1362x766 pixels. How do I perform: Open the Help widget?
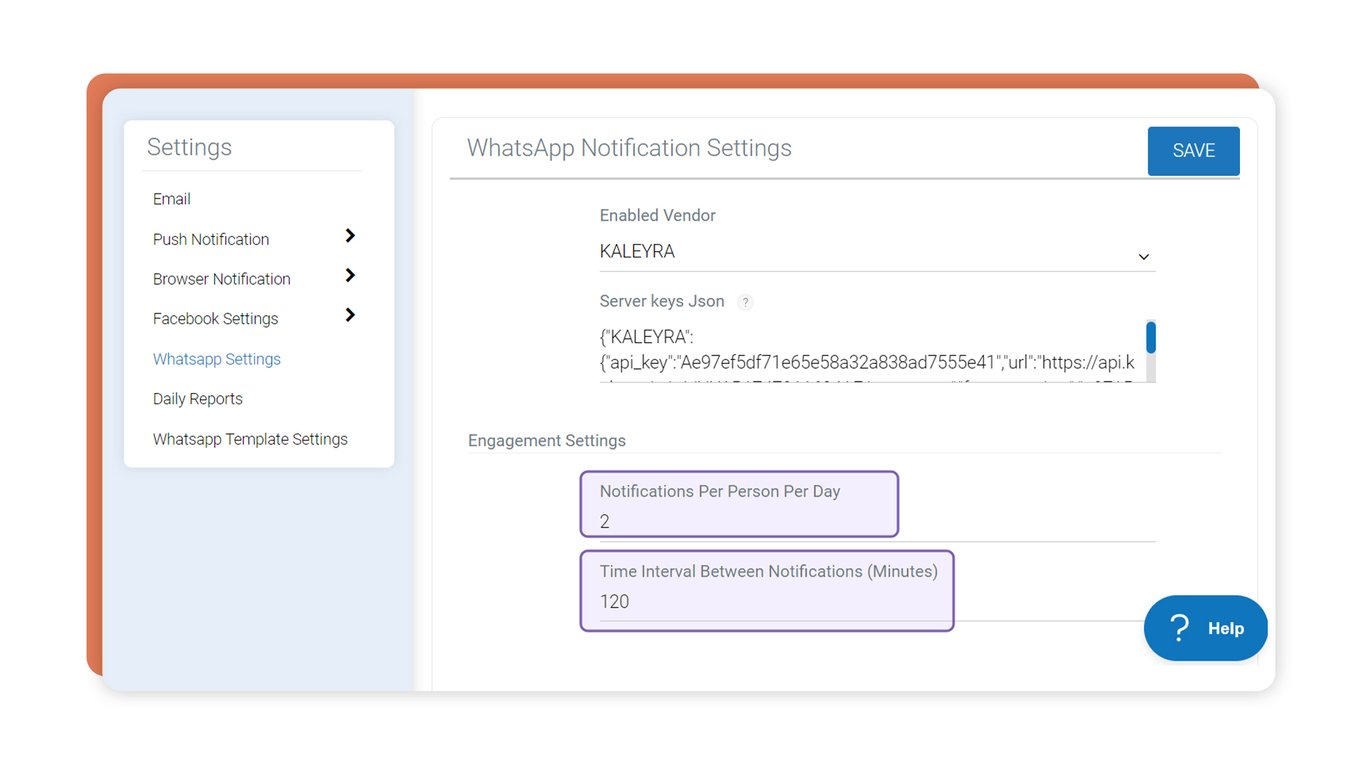click(x=1205, y=628)
